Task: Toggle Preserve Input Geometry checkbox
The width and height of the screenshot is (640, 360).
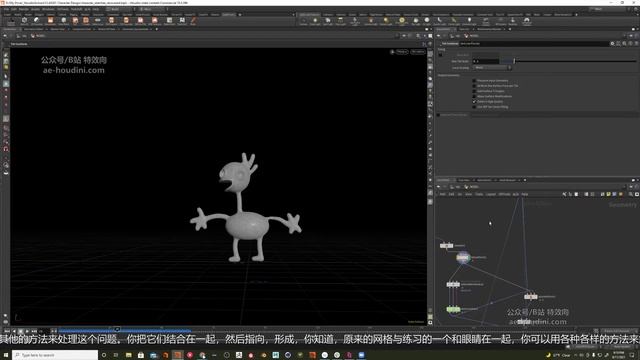Action: point(474,80)
